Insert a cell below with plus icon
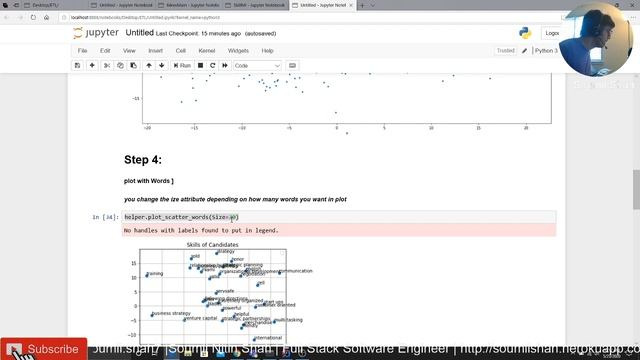 tap(92, 65)
